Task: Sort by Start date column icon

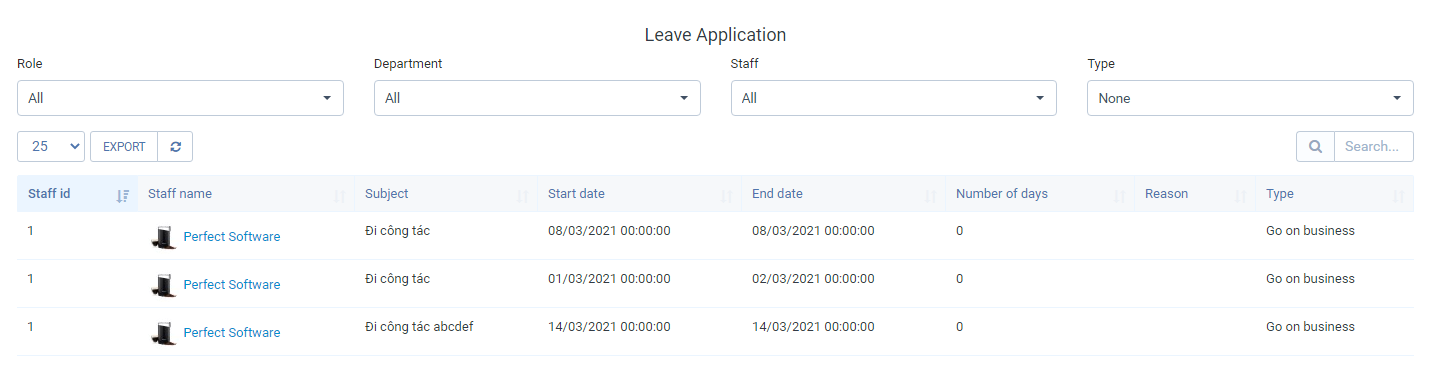Action: point(726,196)
